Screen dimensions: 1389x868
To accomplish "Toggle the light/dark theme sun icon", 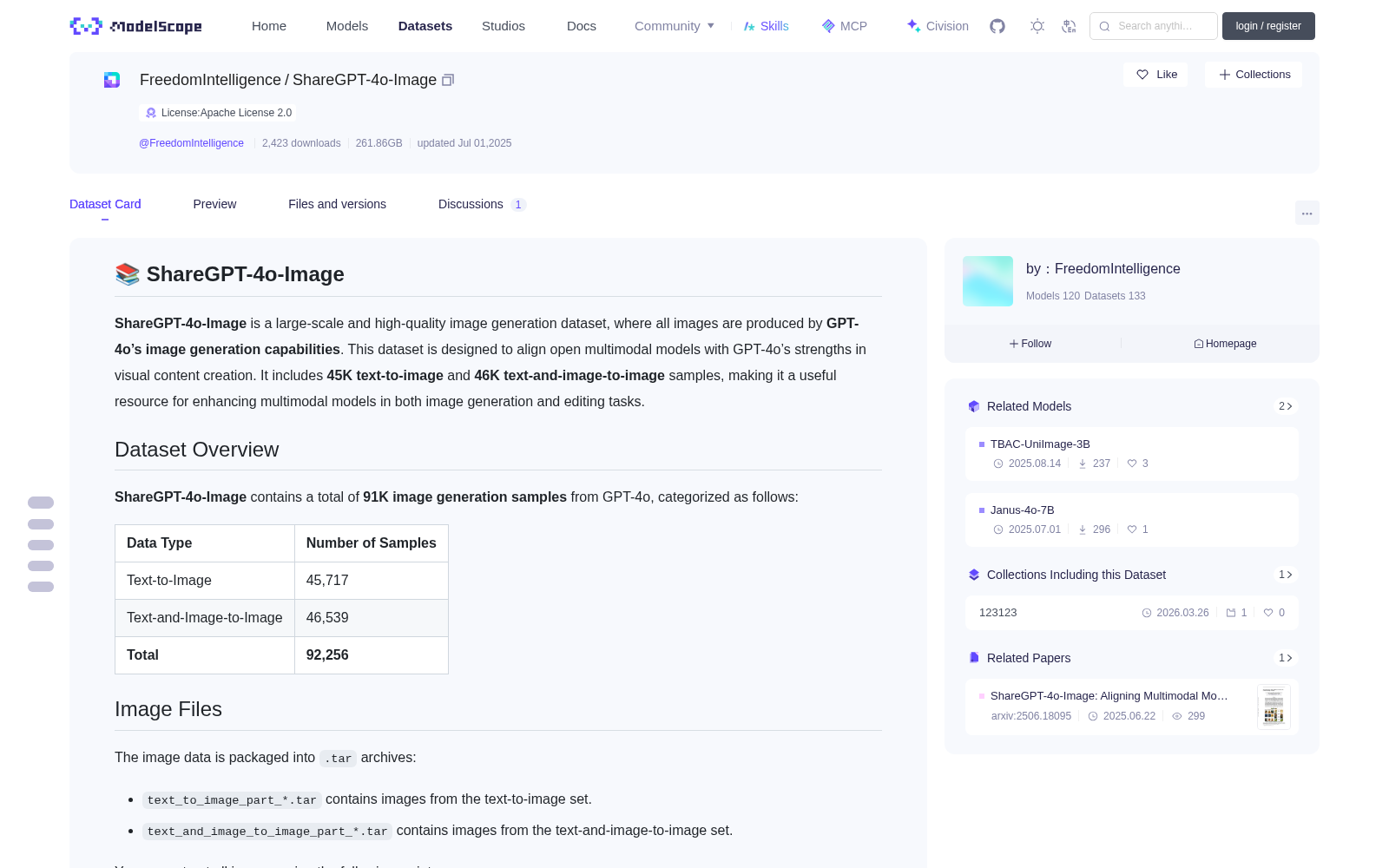I will (x=1037, y=26).
